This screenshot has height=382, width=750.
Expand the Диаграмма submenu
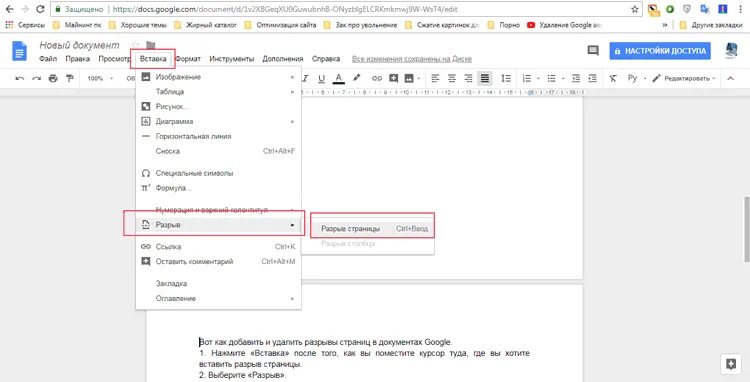(x=219, y=121)
